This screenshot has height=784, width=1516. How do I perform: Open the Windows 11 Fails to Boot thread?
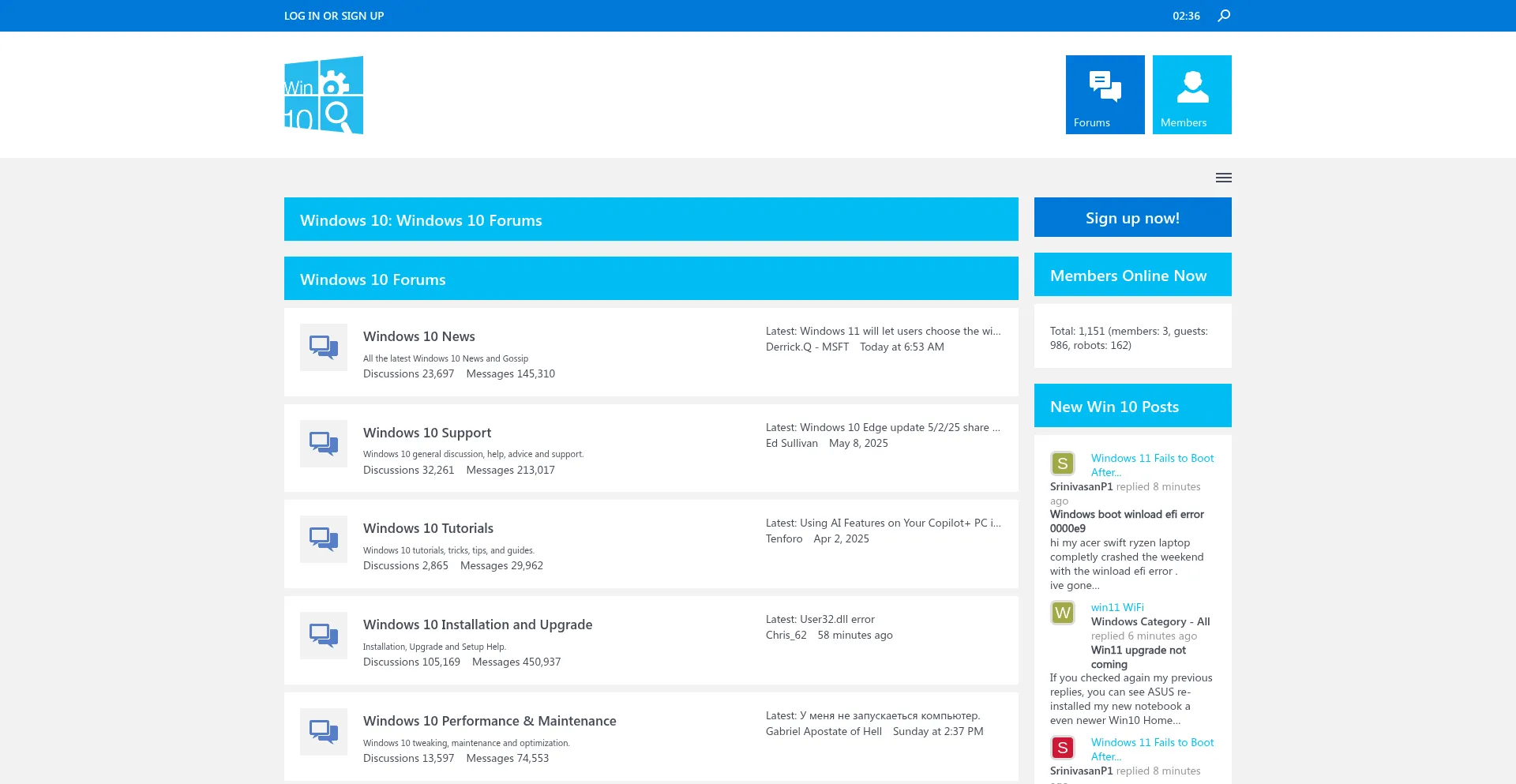coord(1151,464)
